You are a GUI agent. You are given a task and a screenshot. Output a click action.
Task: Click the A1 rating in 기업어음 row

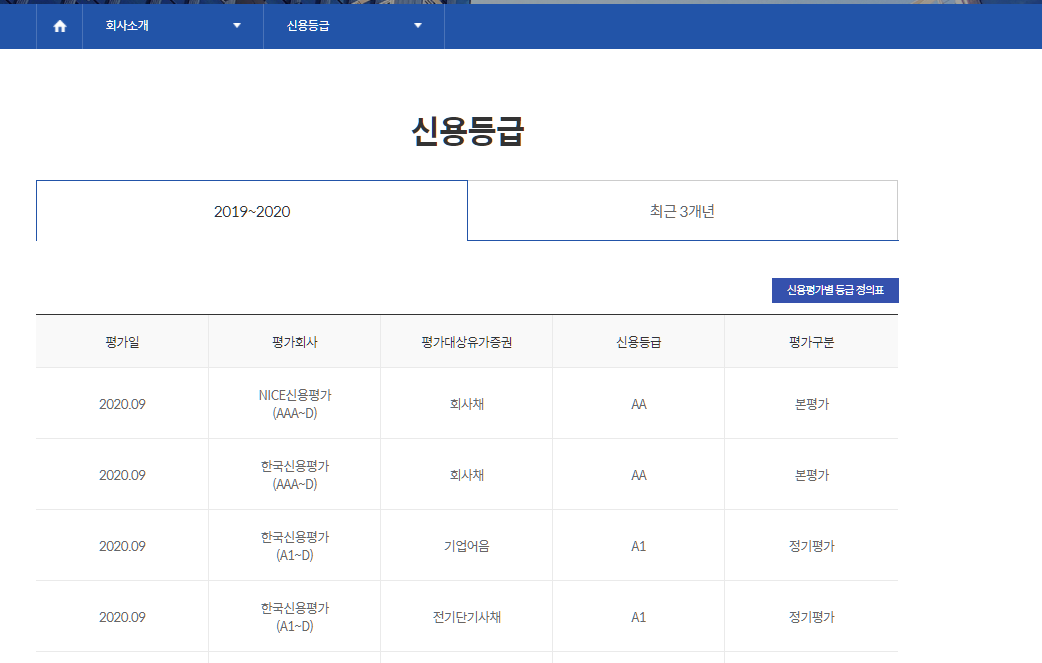(639, 546)
